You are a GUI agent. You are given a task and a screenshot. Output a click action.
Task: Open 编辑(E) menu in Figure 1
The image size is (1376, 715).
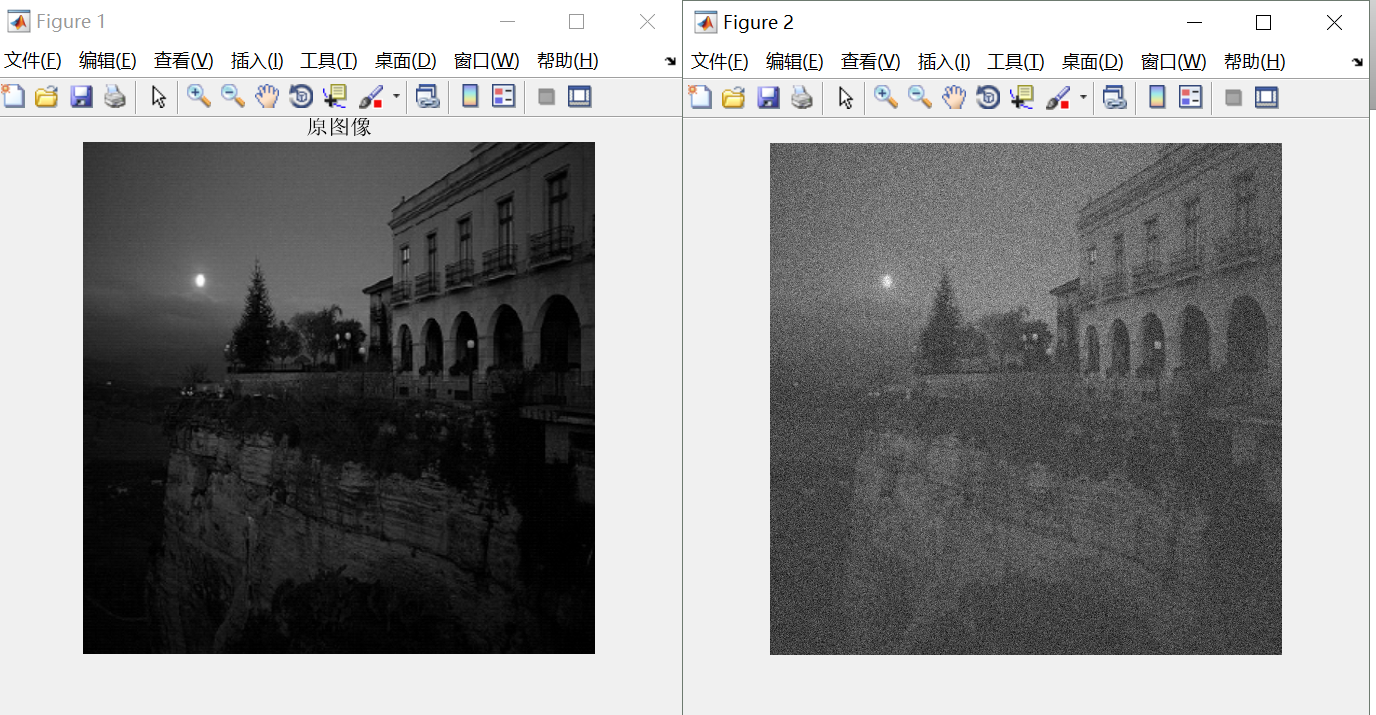[107, 61]
